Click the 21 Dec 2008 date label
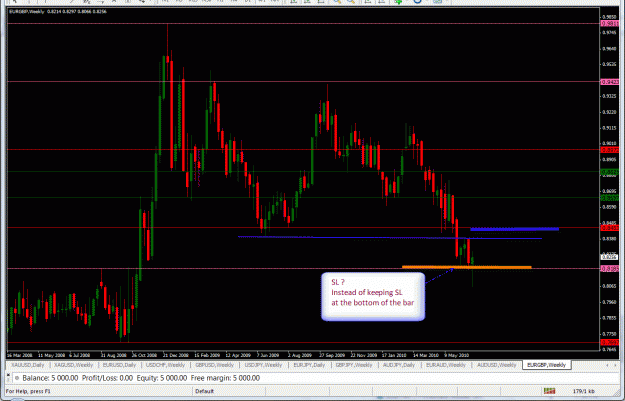625x401 pixels. [175, 355]
